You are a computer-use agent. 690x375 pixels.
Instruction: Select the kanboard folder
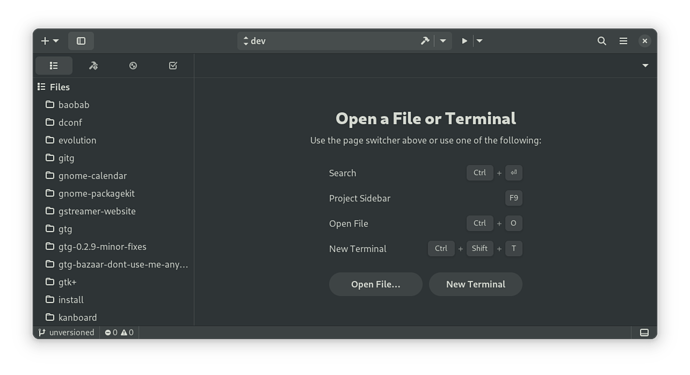114,317
